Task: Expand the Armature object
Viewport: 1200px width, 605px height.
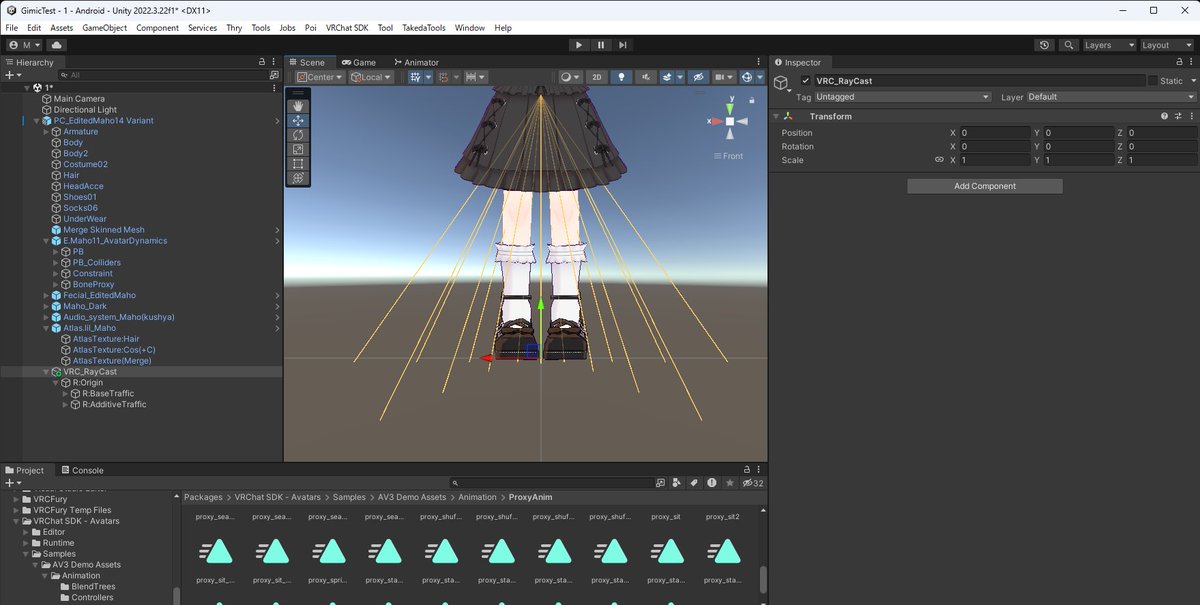Action: click(46, 132)
